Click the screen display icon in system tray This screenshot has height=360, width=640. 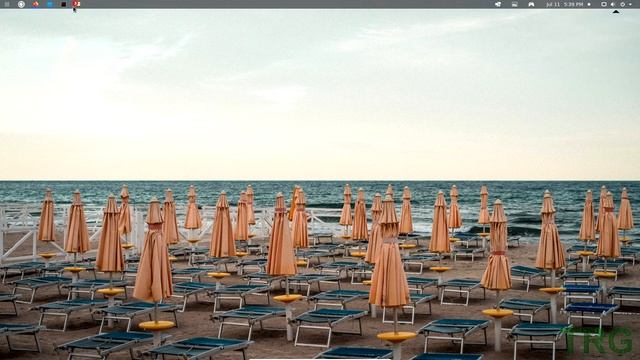point(604,4)
